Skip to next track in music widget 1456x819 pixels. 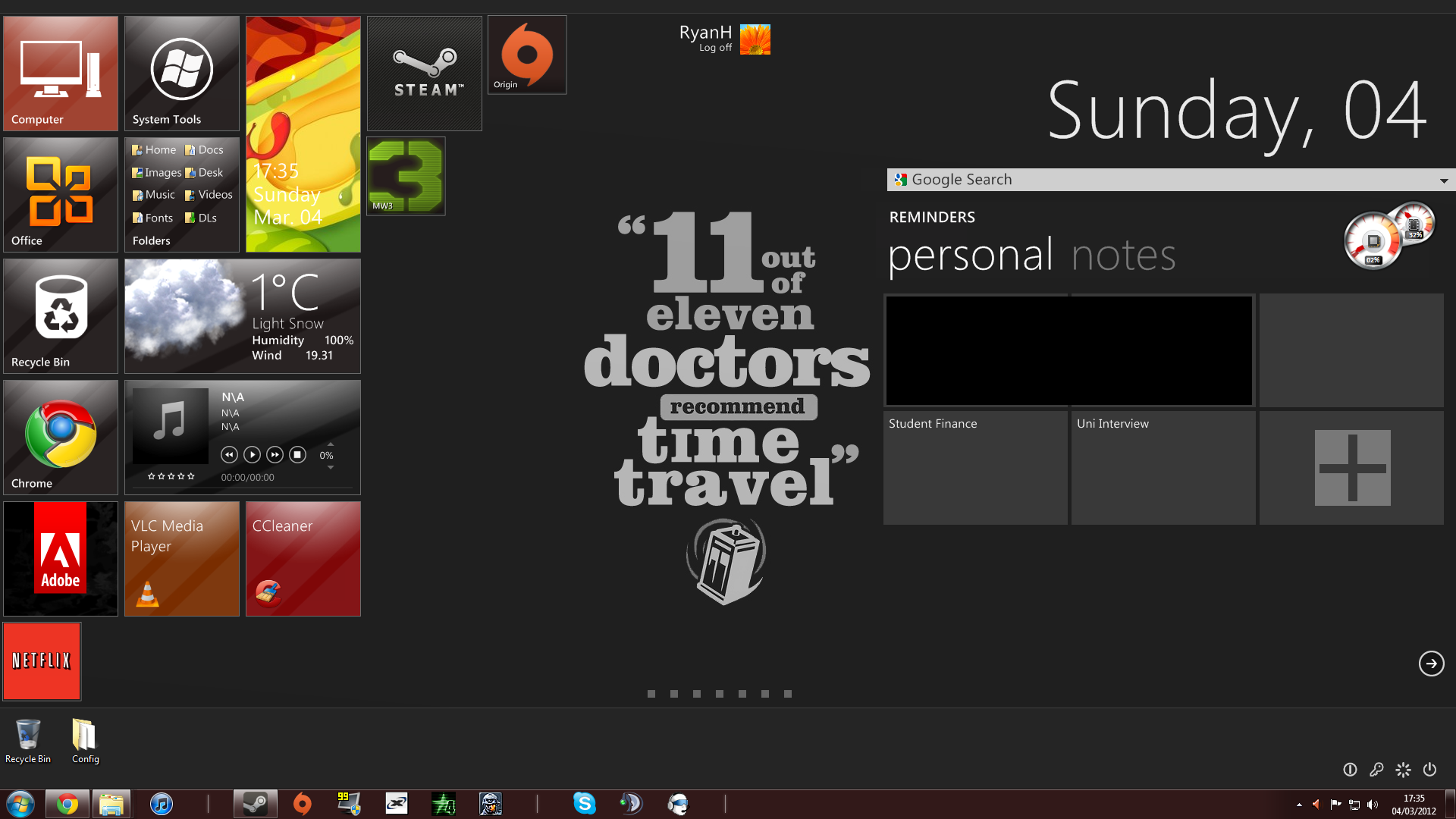275,455
